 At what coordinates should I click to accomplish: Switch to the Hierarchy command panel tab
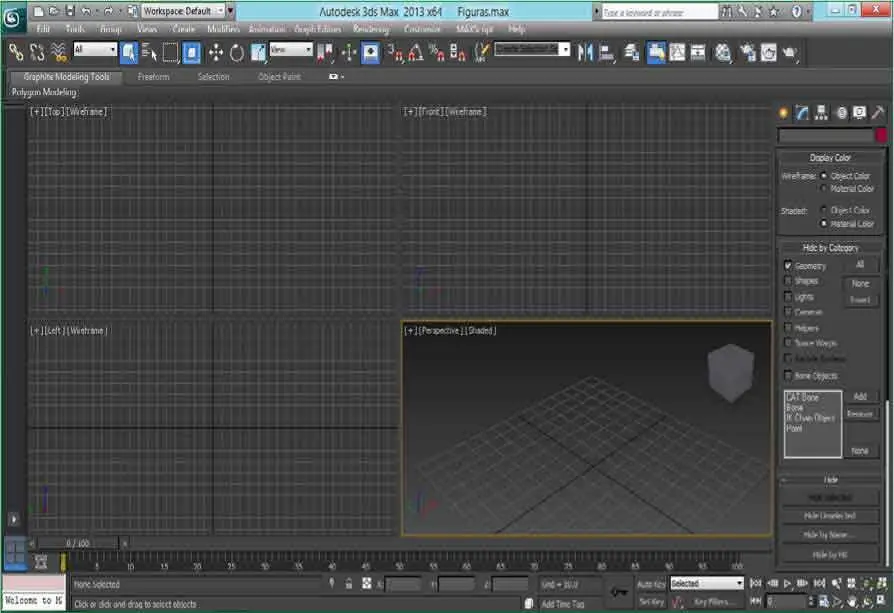click(821, 113)
